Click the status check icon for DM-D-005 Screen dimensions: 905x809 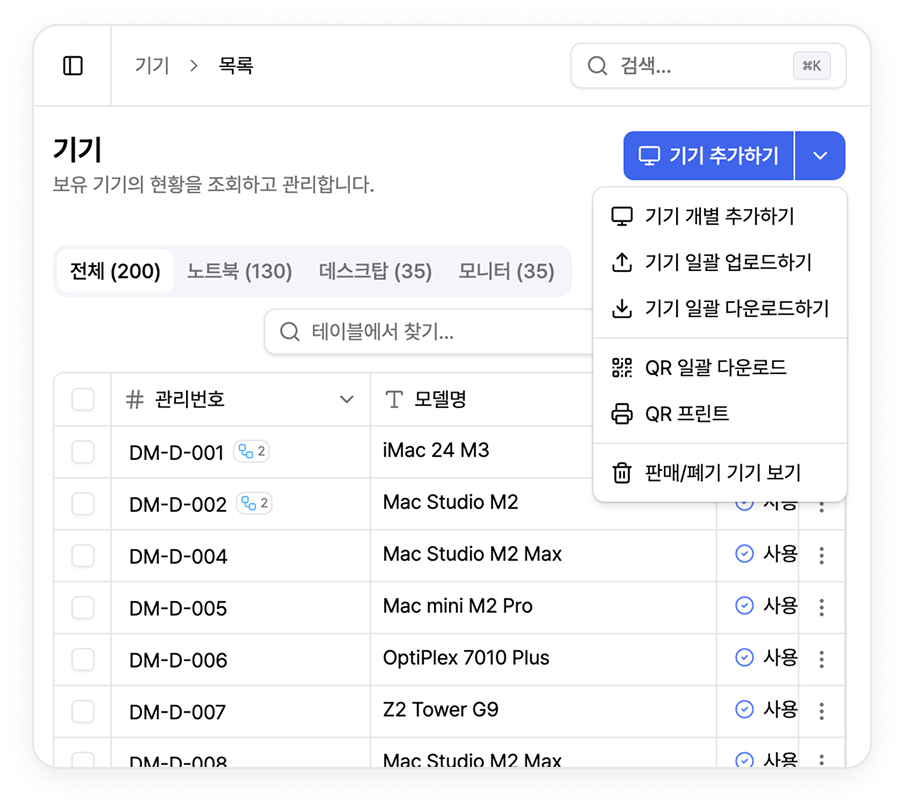745,606
